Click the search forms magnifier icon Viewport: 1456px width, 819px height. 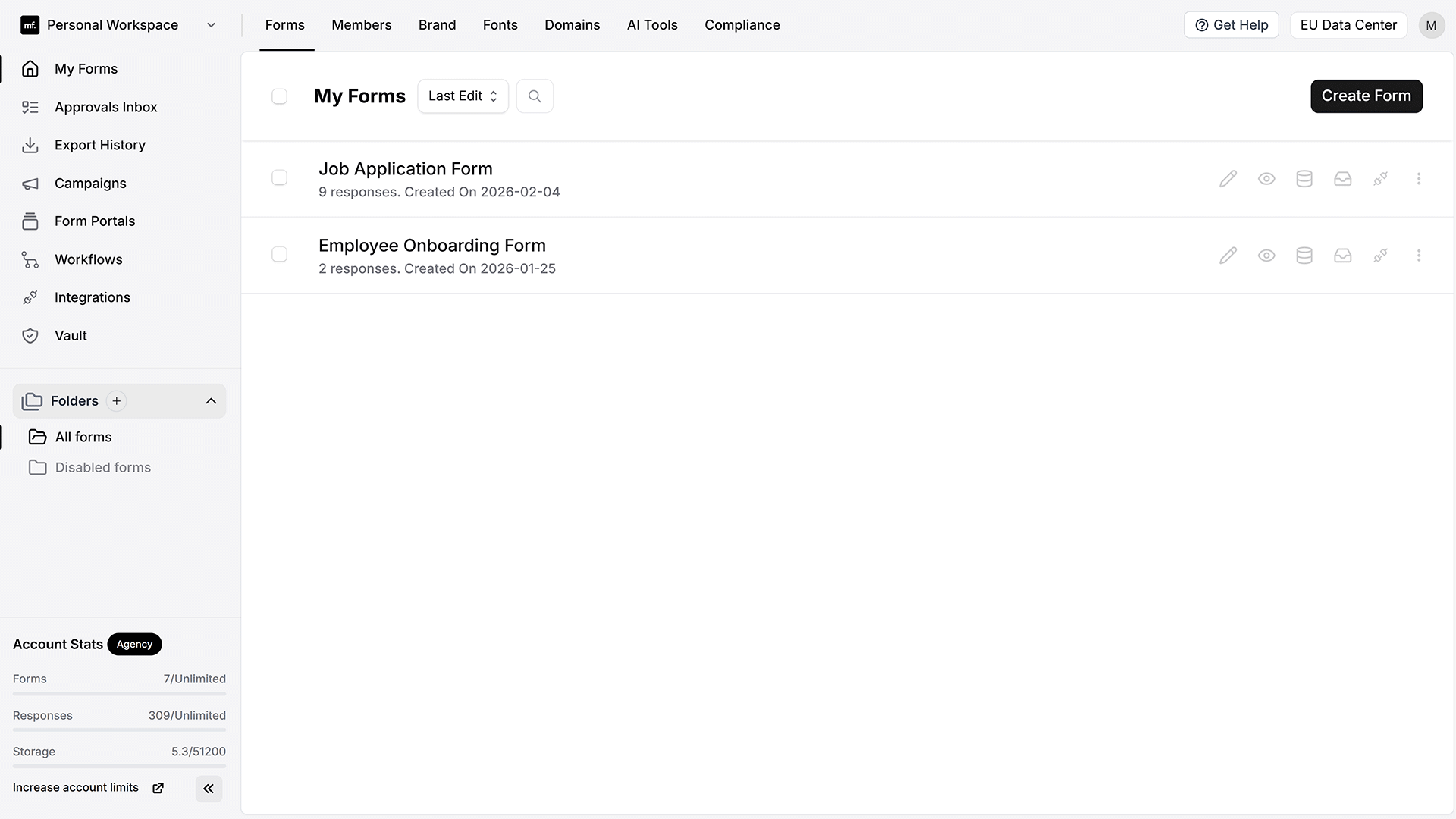point(535,96)
